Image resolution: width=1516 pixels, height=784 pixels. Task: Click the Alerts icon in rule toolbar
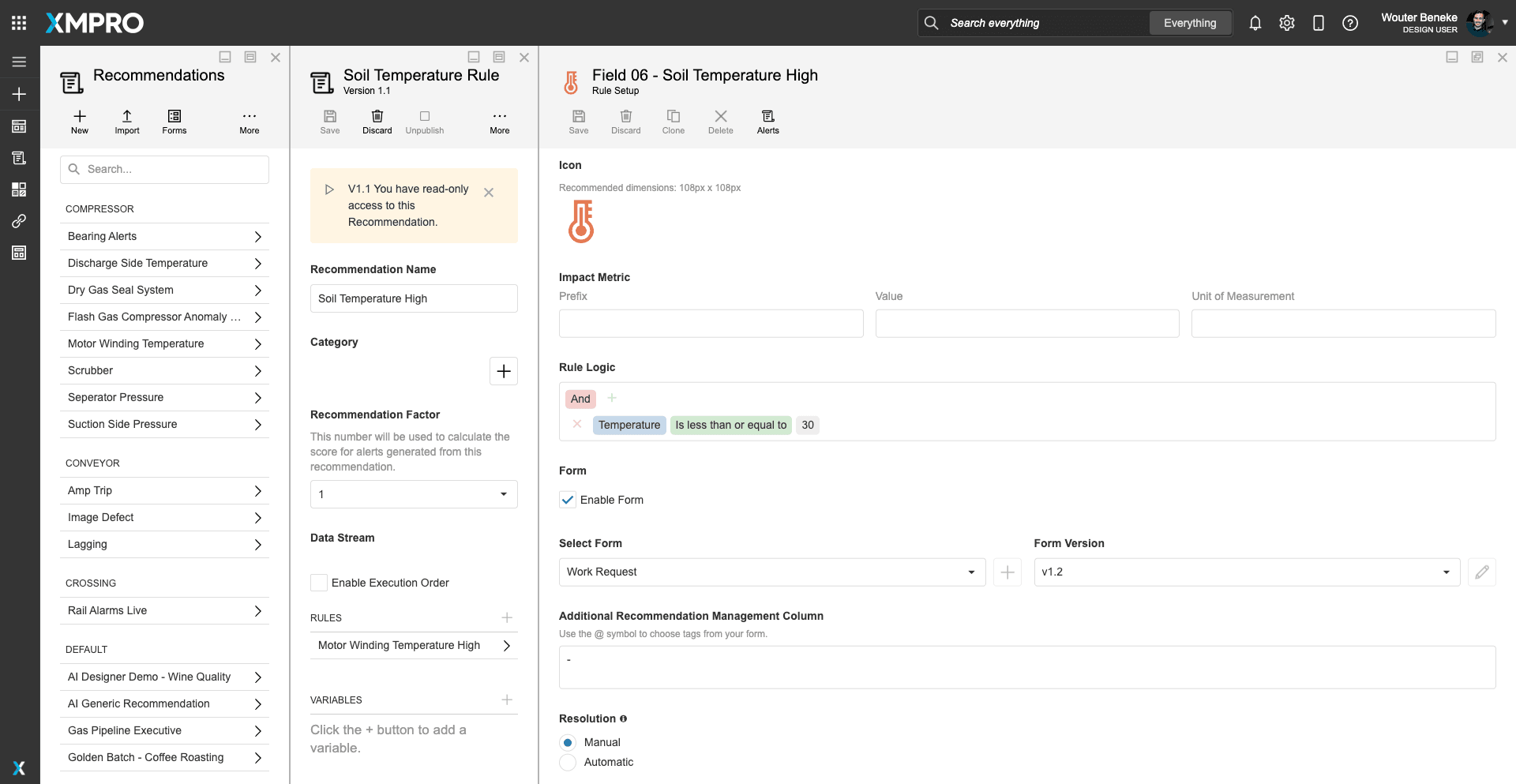point(767,122)
